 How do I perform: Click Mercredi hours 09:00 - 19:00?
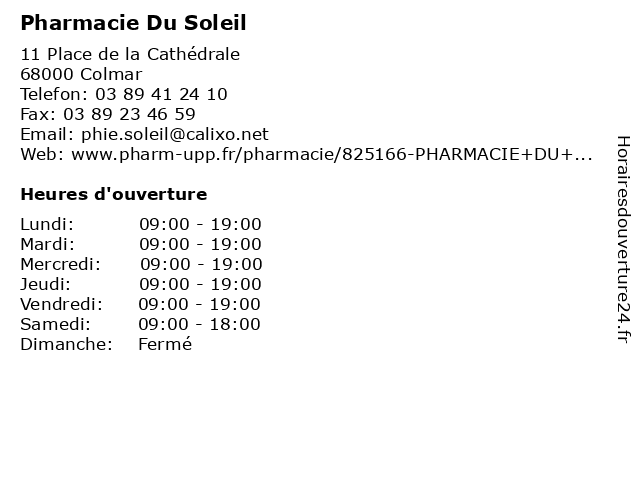(201, 264)
